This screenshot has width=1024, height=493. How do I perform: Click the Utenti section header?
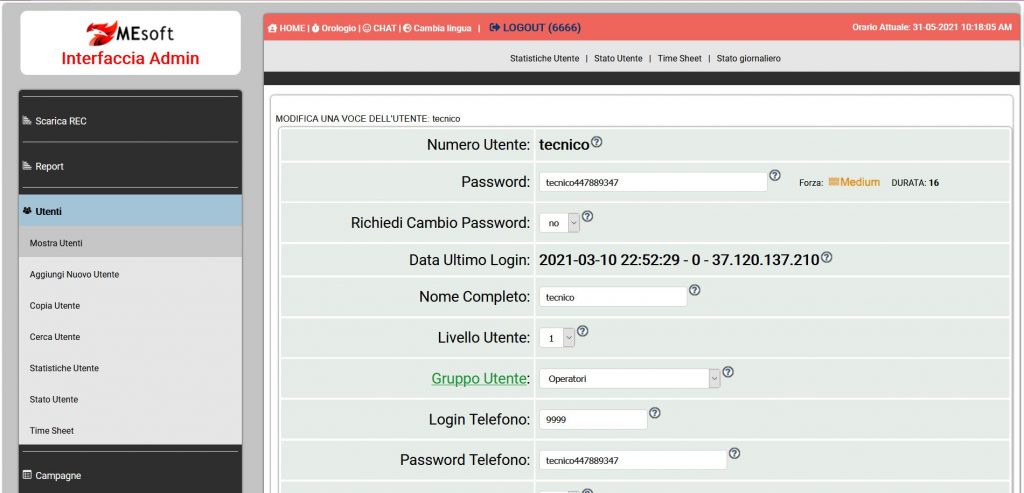[x=131, y=211]
